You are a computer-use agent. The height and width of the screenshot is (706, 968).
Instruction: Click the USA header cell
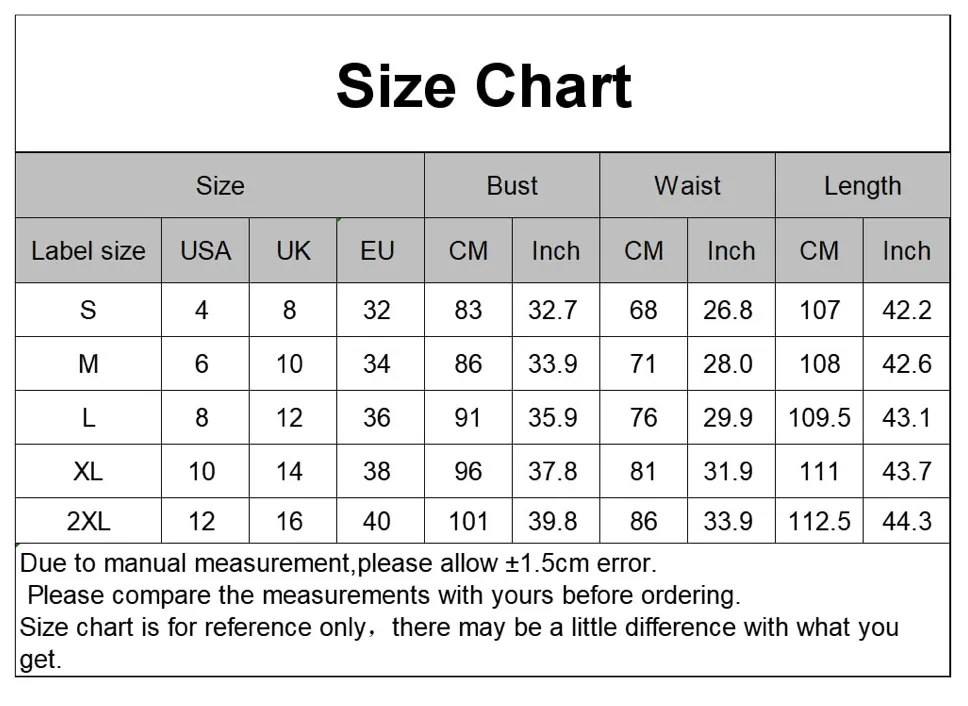(x=206, y=251)
